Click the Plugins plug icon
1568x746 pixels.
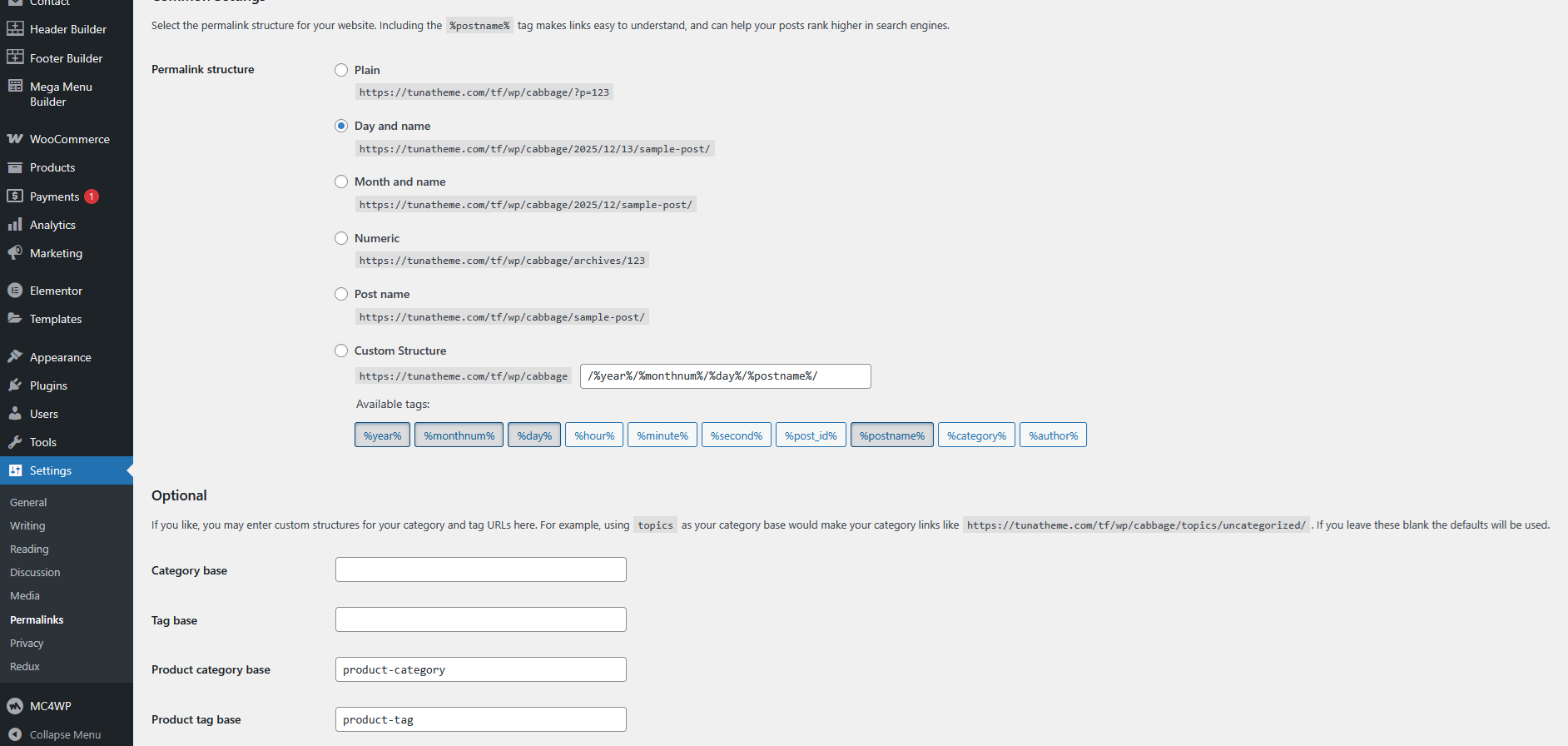(x=15, y=385)
